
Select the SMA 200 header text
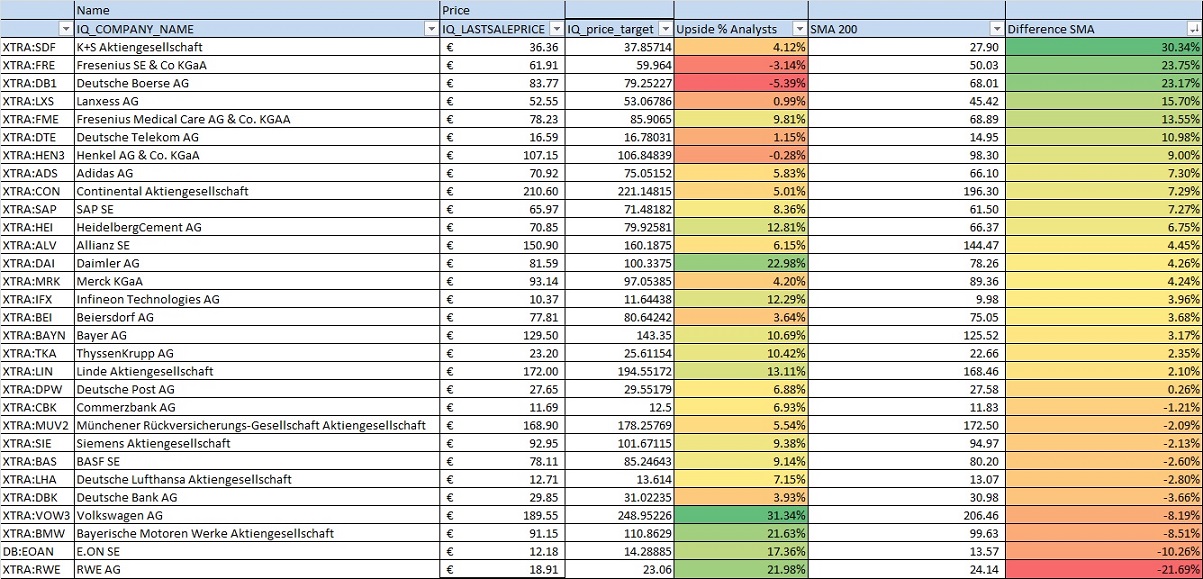834,29
